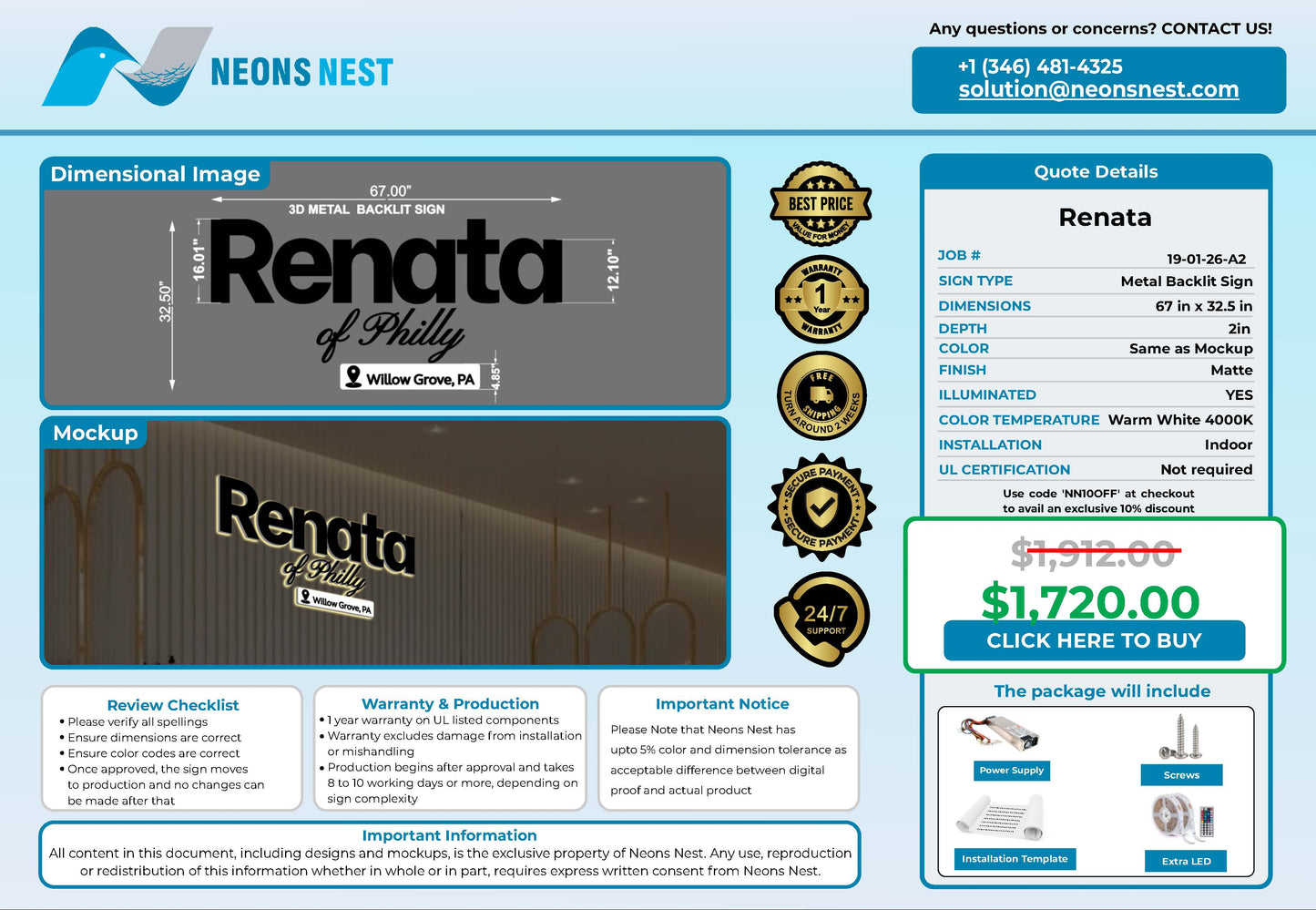Click the Installation Template roll image
Image resolution: width=1316 pixels, height=910 pixels.
pos(1000,817)
